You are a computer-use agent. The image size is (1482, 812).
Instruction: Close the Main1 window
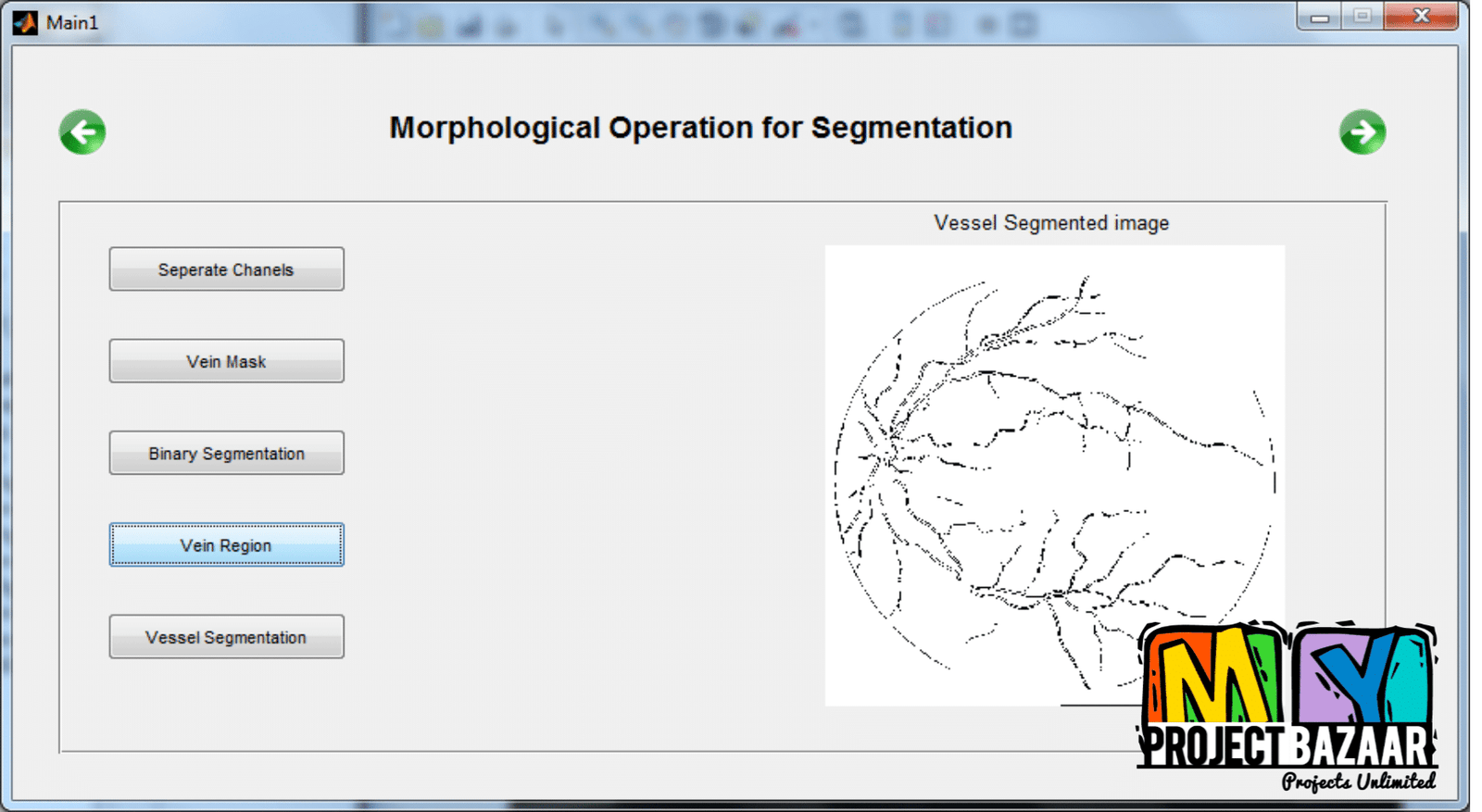point(1421,17)
